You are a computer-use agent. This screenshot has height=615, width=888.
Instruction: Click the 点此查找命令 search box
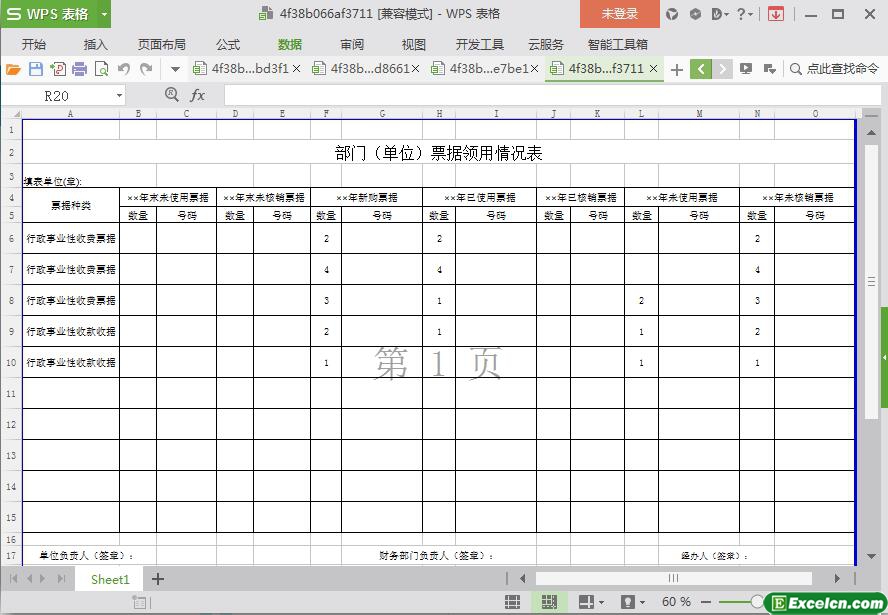click(x=834, y=69)
